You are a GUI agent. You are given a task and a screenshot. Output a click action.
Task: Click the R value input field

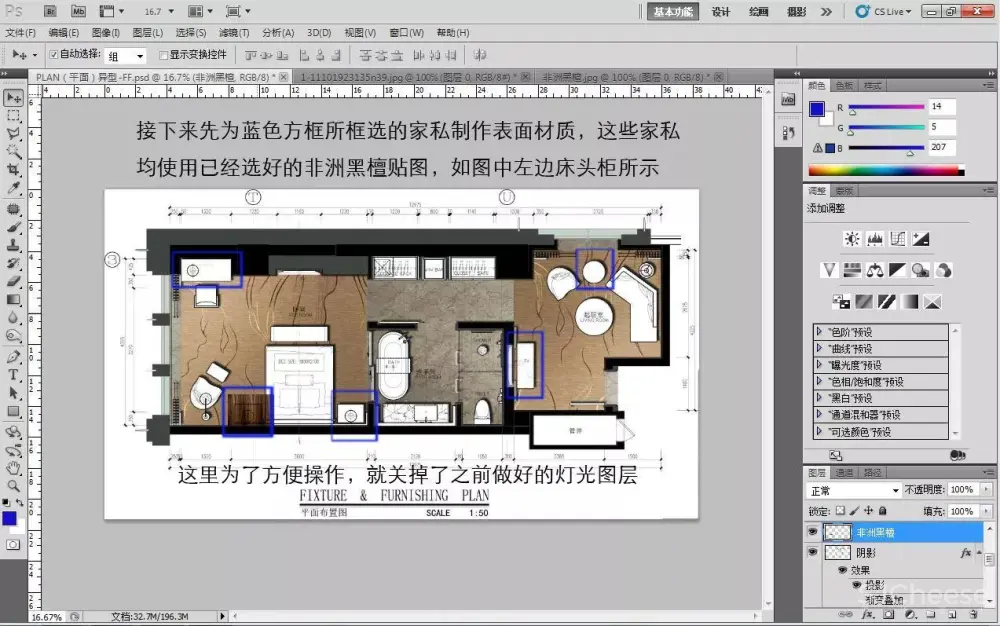click(x=941, y=106)
